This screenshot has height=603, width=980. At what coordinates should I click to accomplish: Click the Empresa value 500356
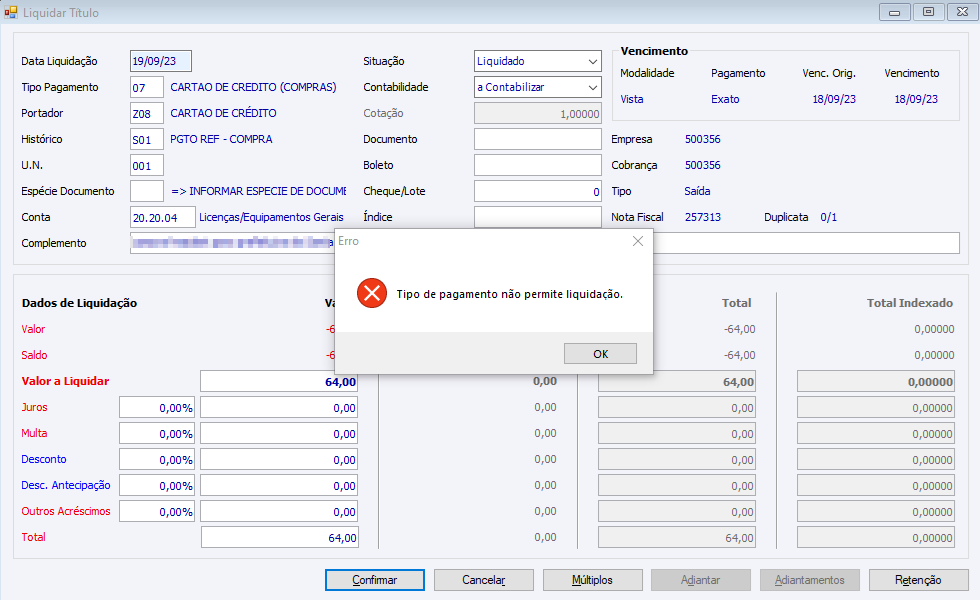tap(702, 139)
